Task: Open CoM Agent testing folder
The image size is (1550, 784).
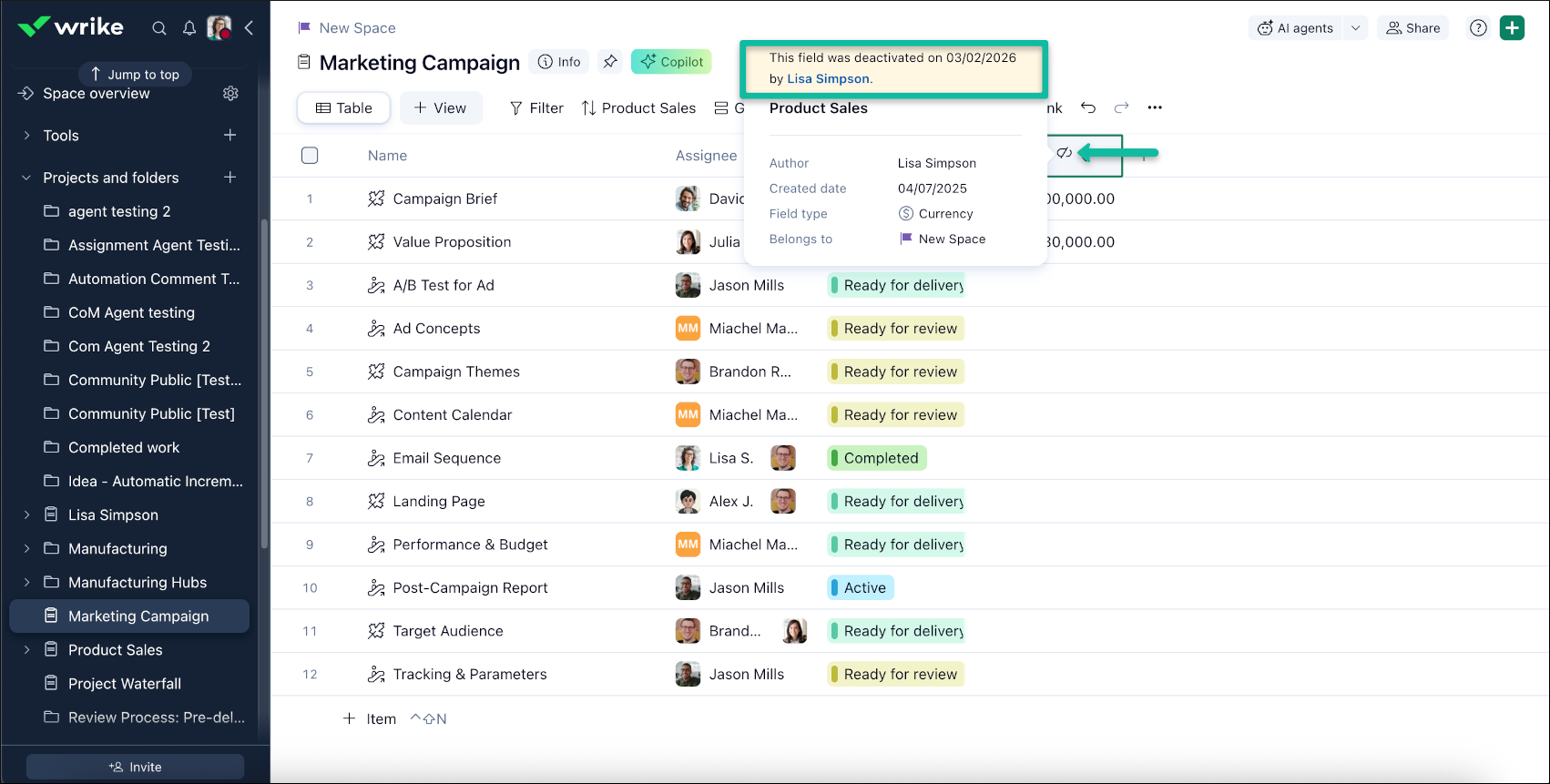Action: click(x=129, y=312)
